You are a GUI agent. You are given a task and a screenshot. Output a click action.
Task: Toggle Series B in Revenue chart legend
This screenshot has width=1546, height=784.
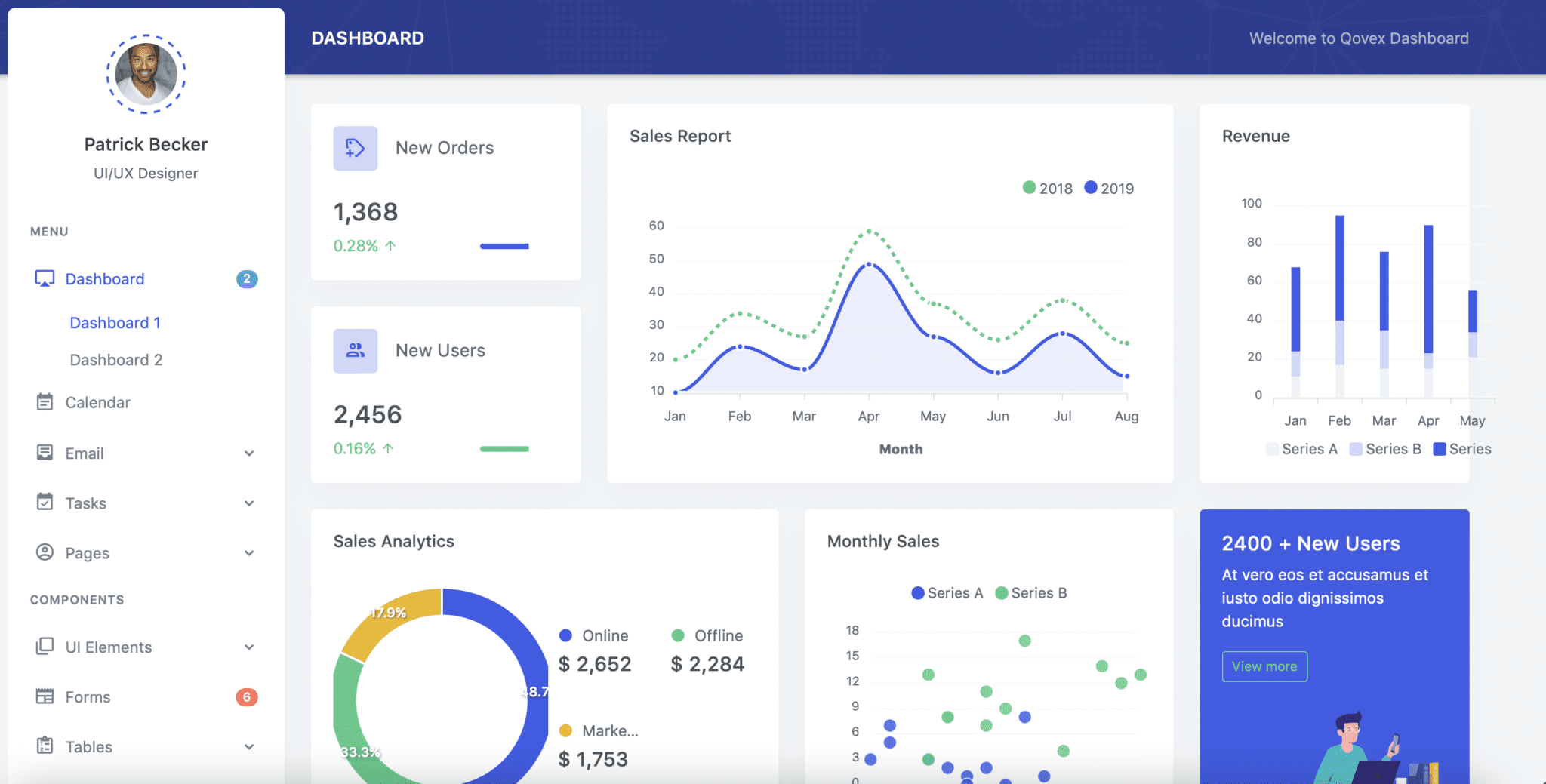pyautogui.click(x=1385, y=449)
